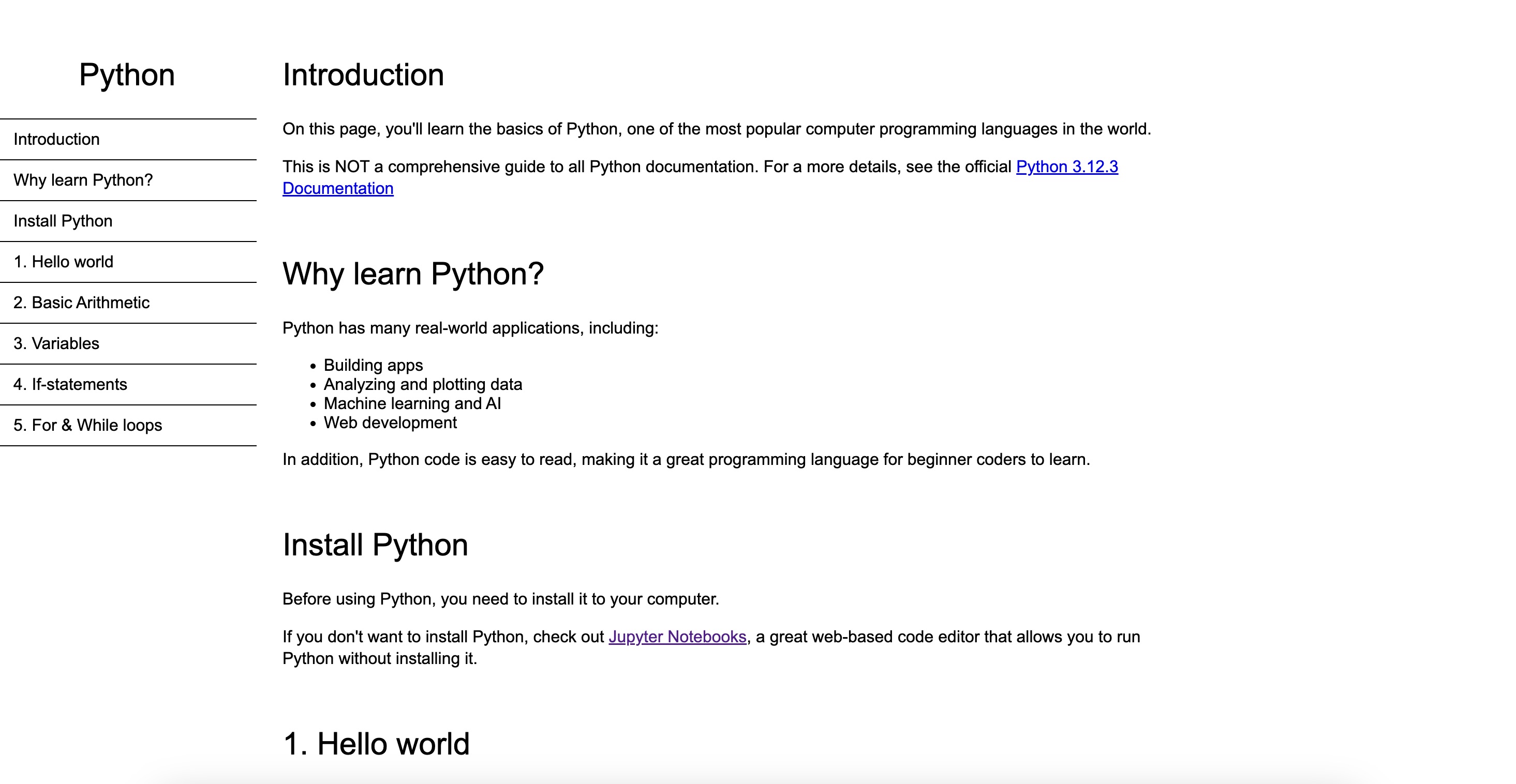Click 3. Variables in sidebar
Image resolution: width=1516 pixels, height=784 pixels.
click(56, 342)
